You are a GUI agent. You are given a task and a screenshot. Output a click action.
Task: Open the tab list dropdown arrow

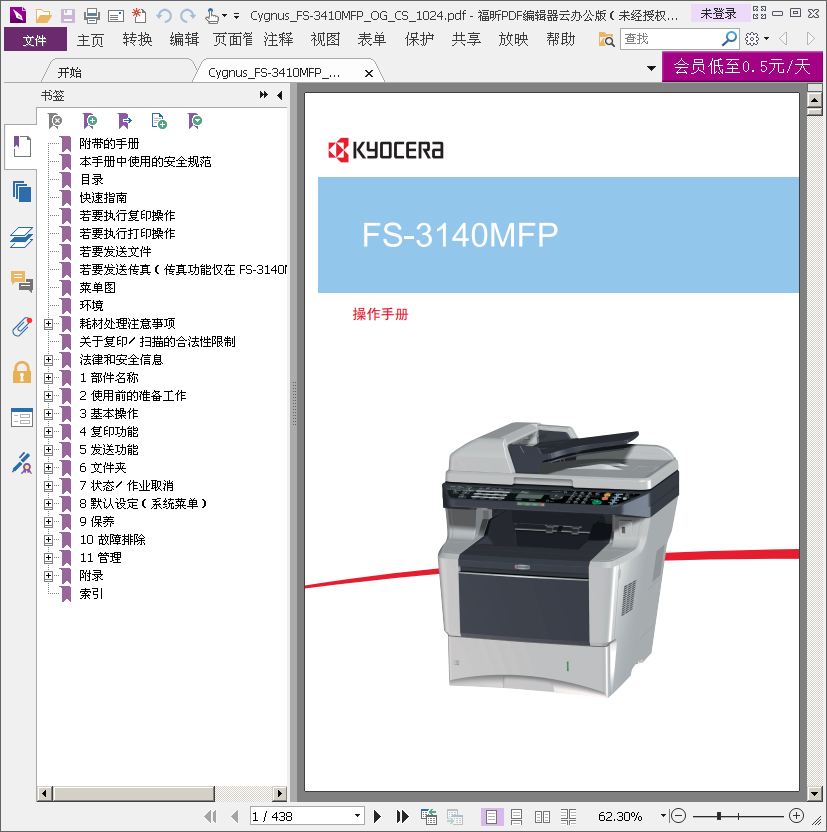(651, 68)
